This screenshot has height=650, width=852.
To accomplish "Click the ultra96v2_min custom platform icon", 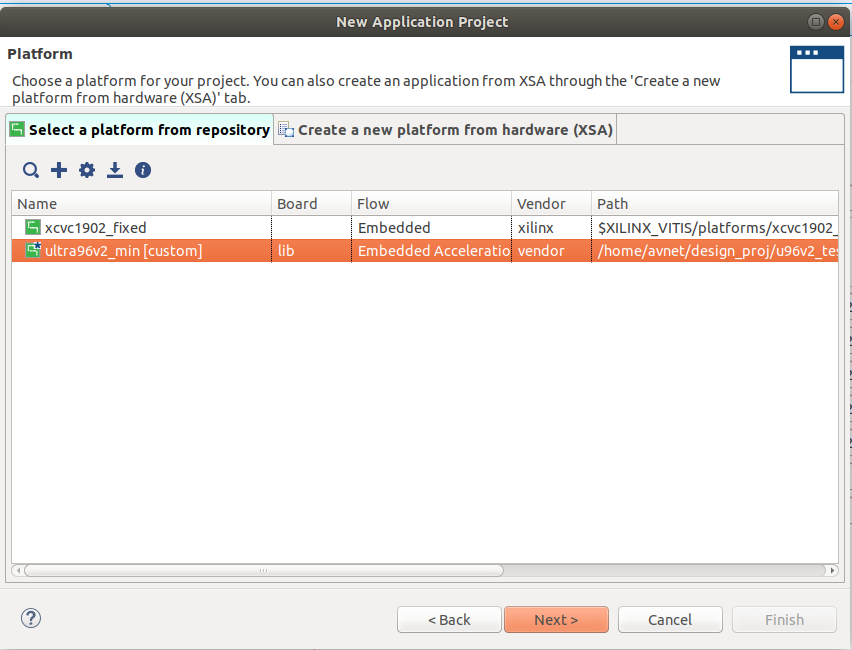I will tap(33, 251).
